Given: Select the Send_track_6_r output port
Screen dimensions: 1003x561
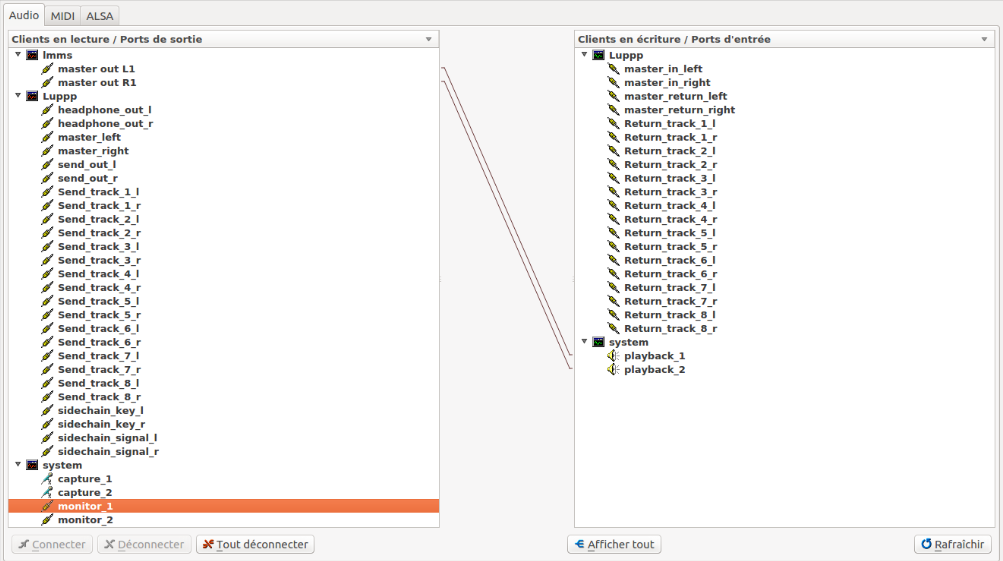Looking at the screenshot, I should pyautogui.click(x=99, y=342).
